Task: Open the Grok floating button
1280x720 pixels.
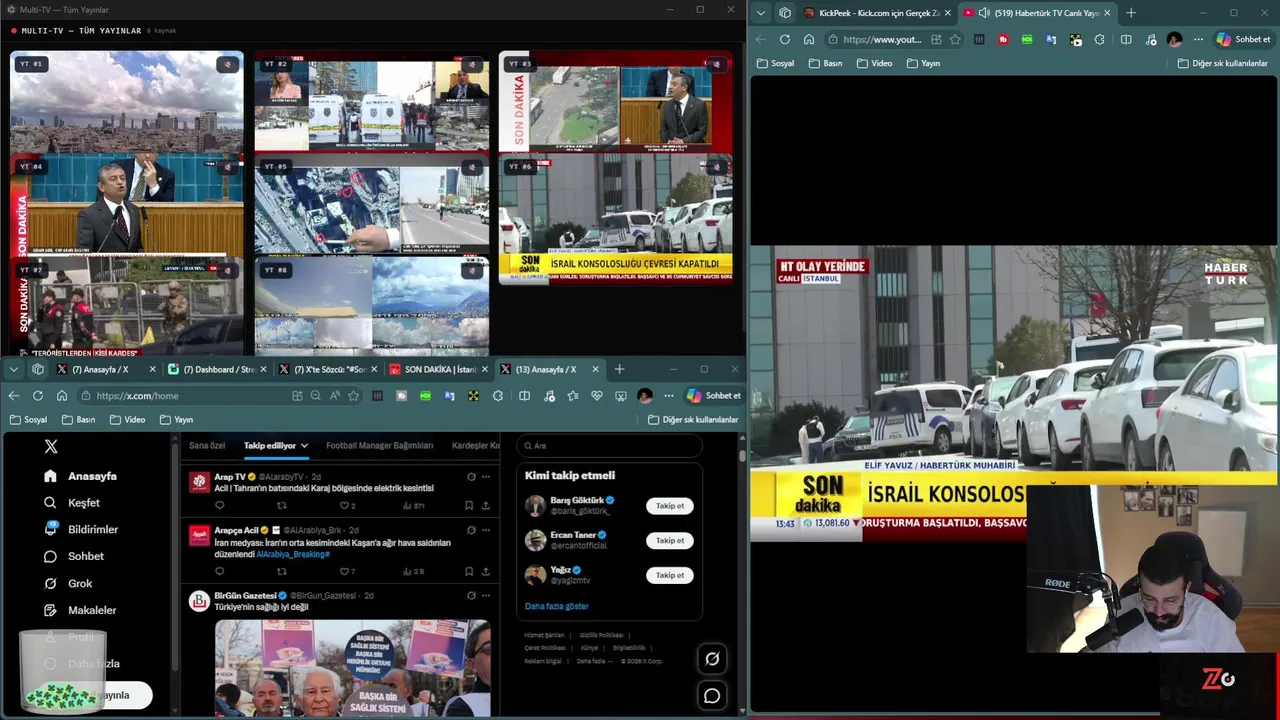Action: (x=712, y=659)
